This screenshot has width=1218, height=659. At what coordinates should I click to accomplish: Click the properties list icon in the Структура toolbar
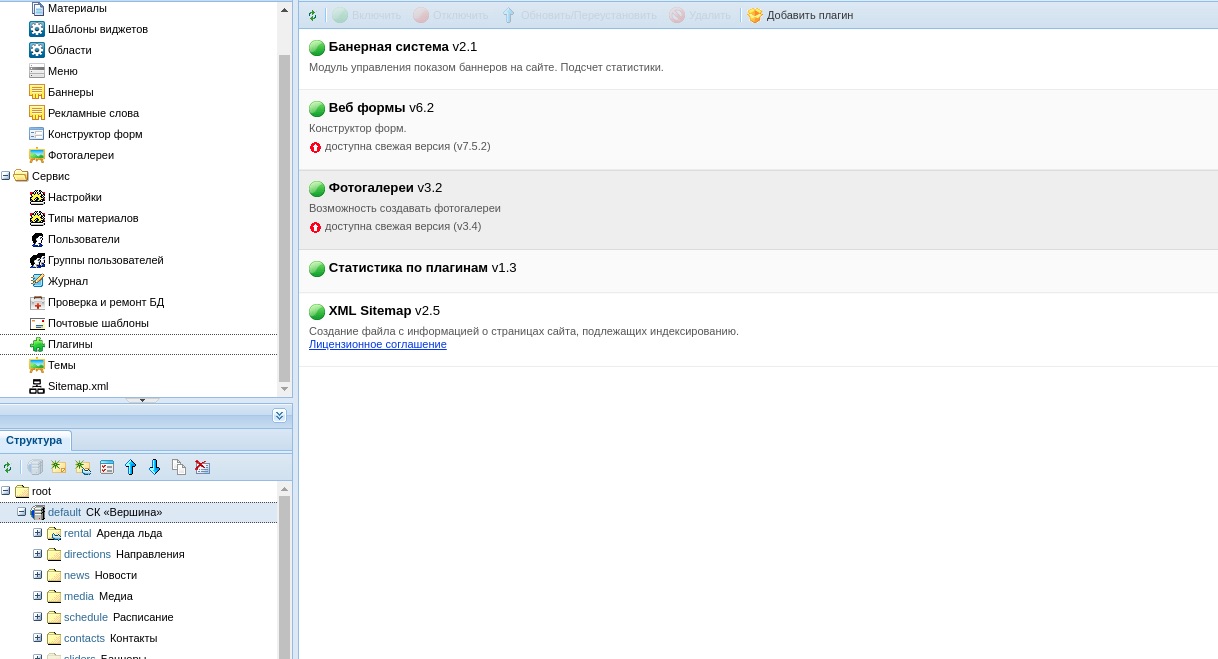107,467
